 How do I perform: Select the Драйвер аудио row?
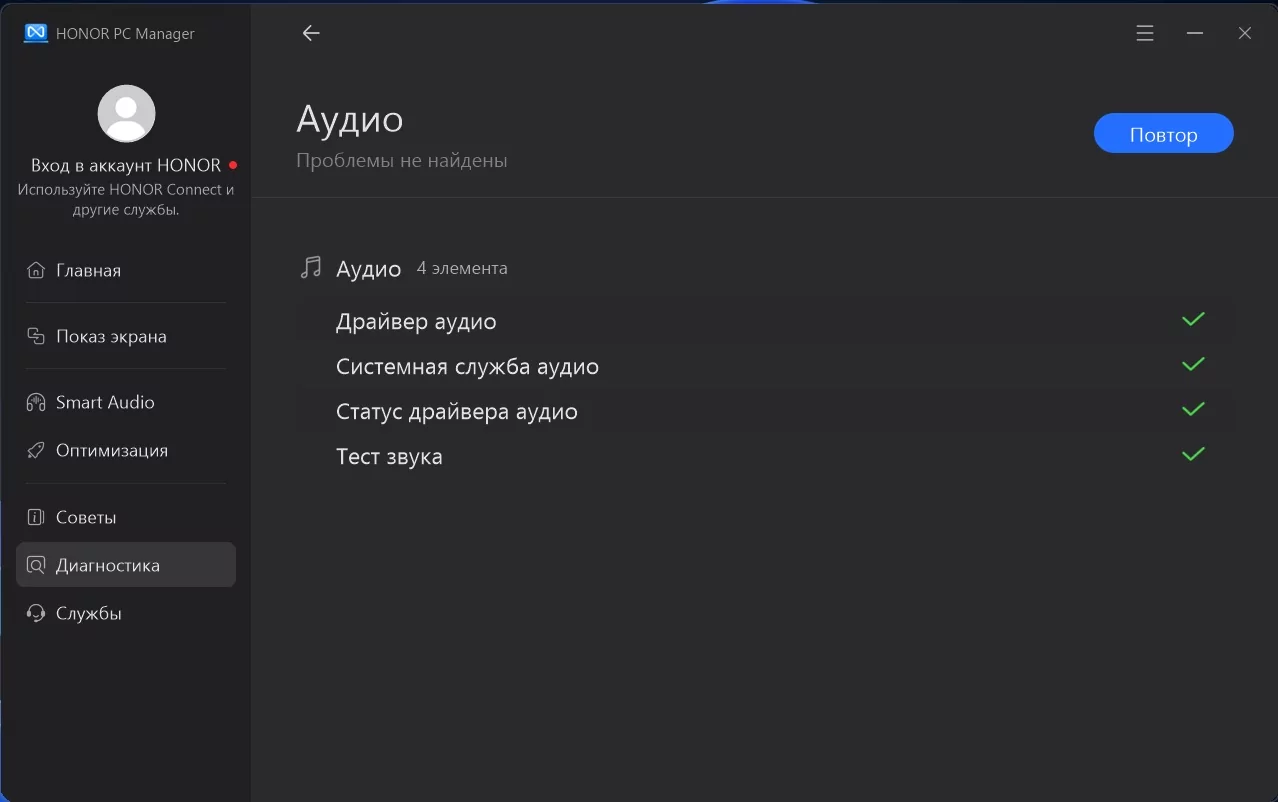coord(416,322)
